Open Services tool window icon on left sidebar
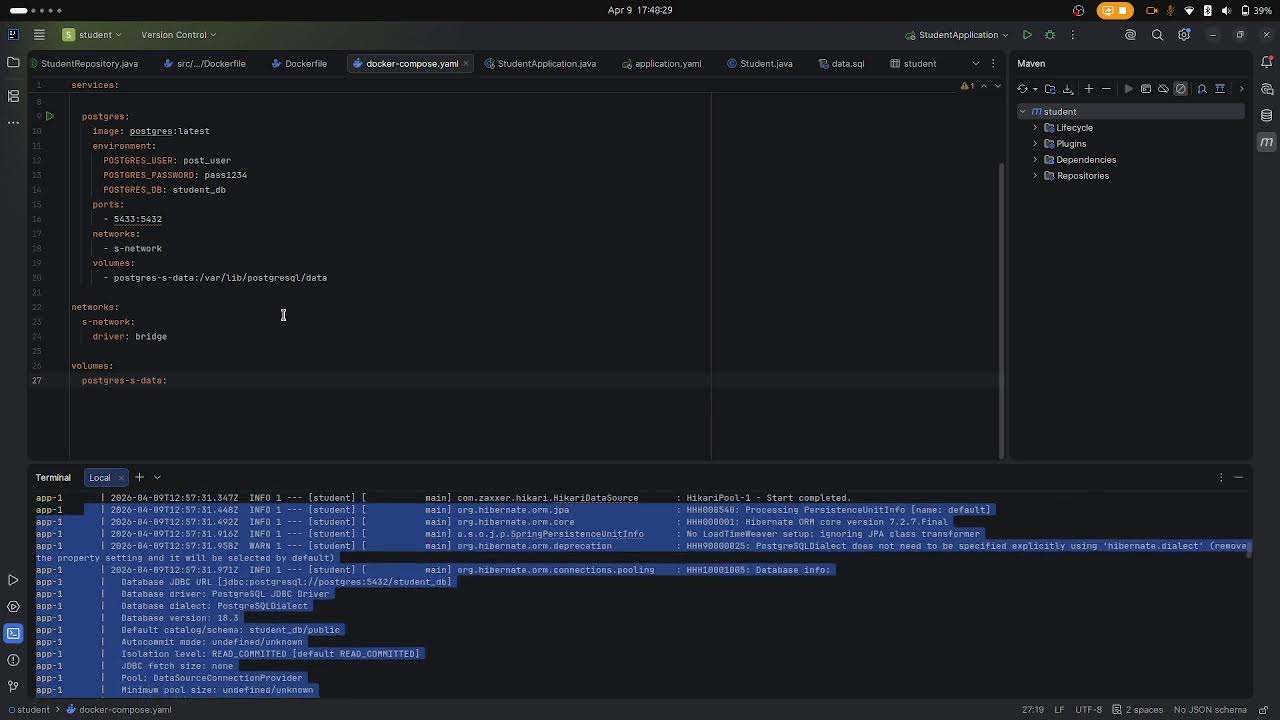 [13, 607]
